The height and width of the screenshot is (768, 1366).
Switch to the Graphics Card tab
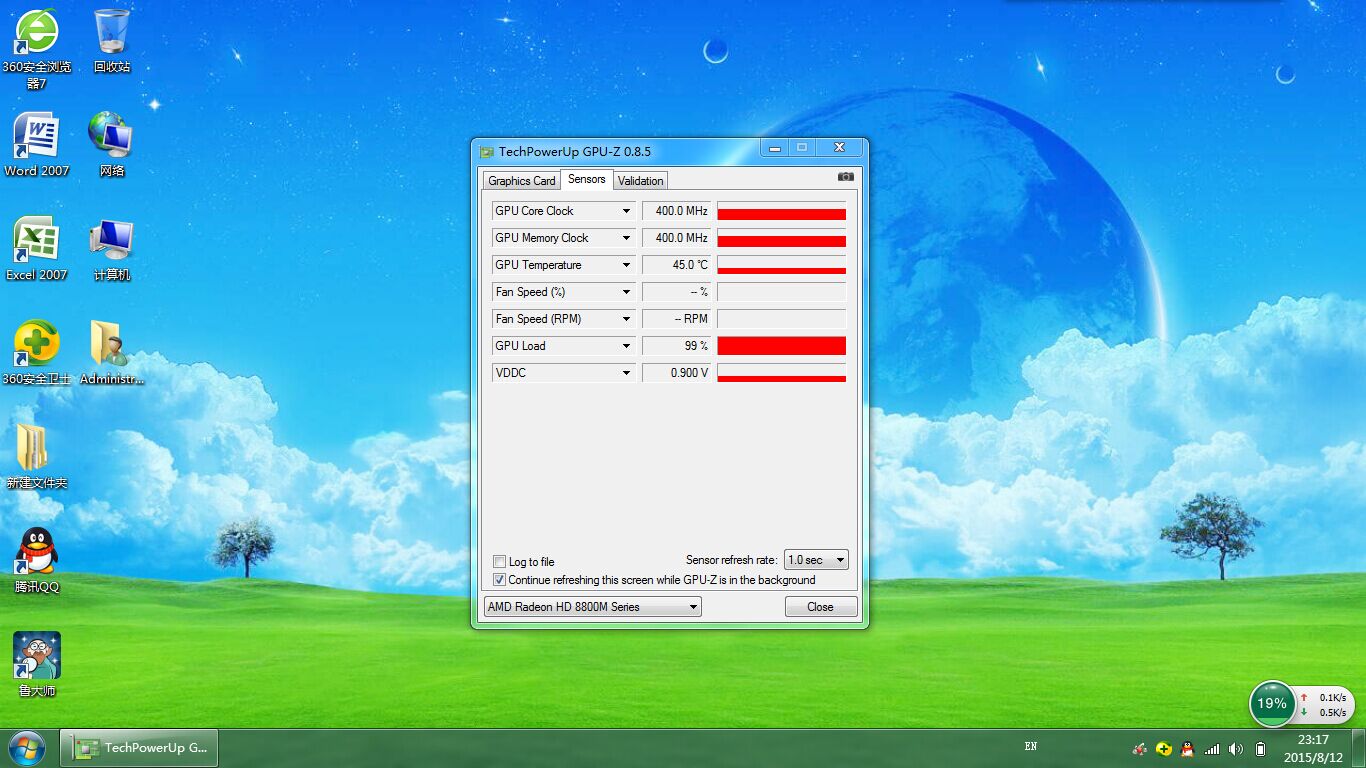click(x=521, y=181)
